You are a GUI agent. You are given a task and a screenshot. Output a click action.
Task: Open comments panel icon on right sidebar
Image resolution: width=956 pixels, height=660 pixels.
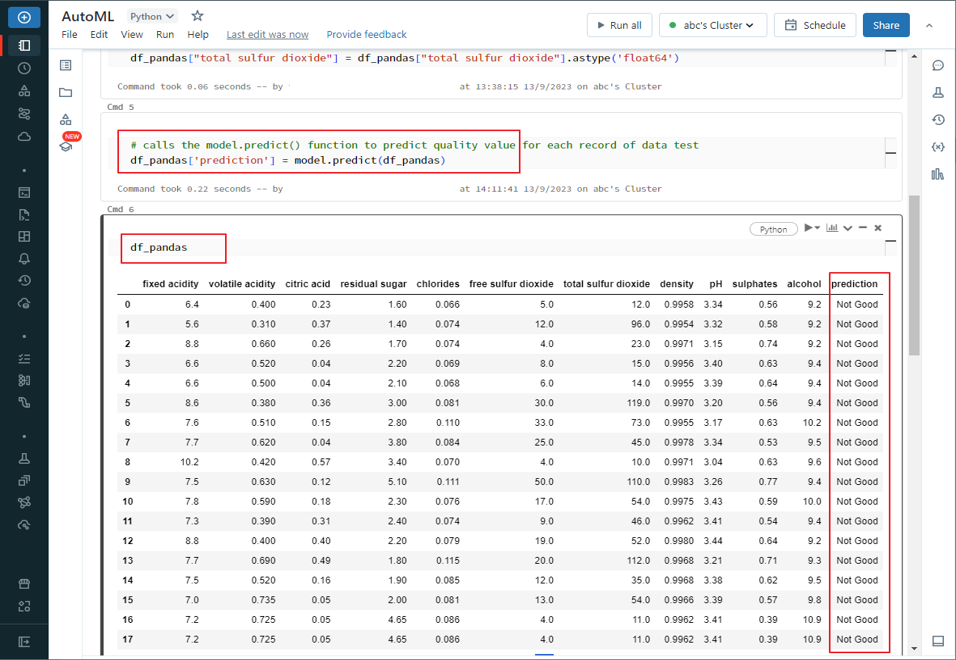tap(937, 66)
